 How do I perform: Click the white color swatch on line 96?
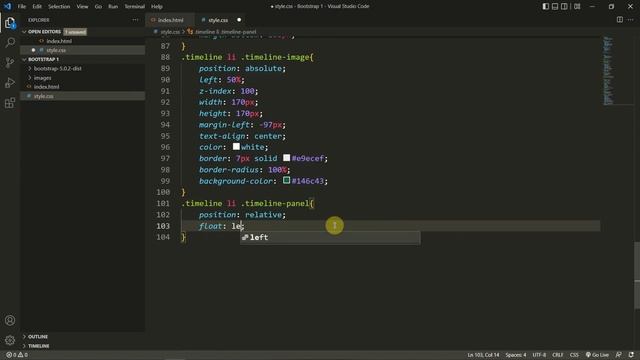pos(236,146)
